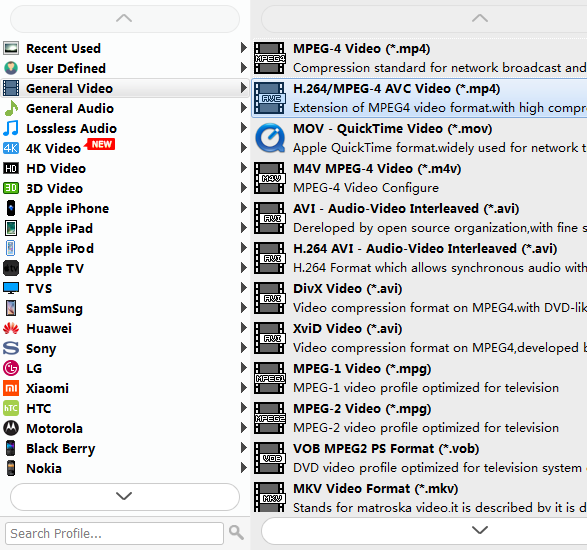Click the Recent Used category icon

click(11, 48)
